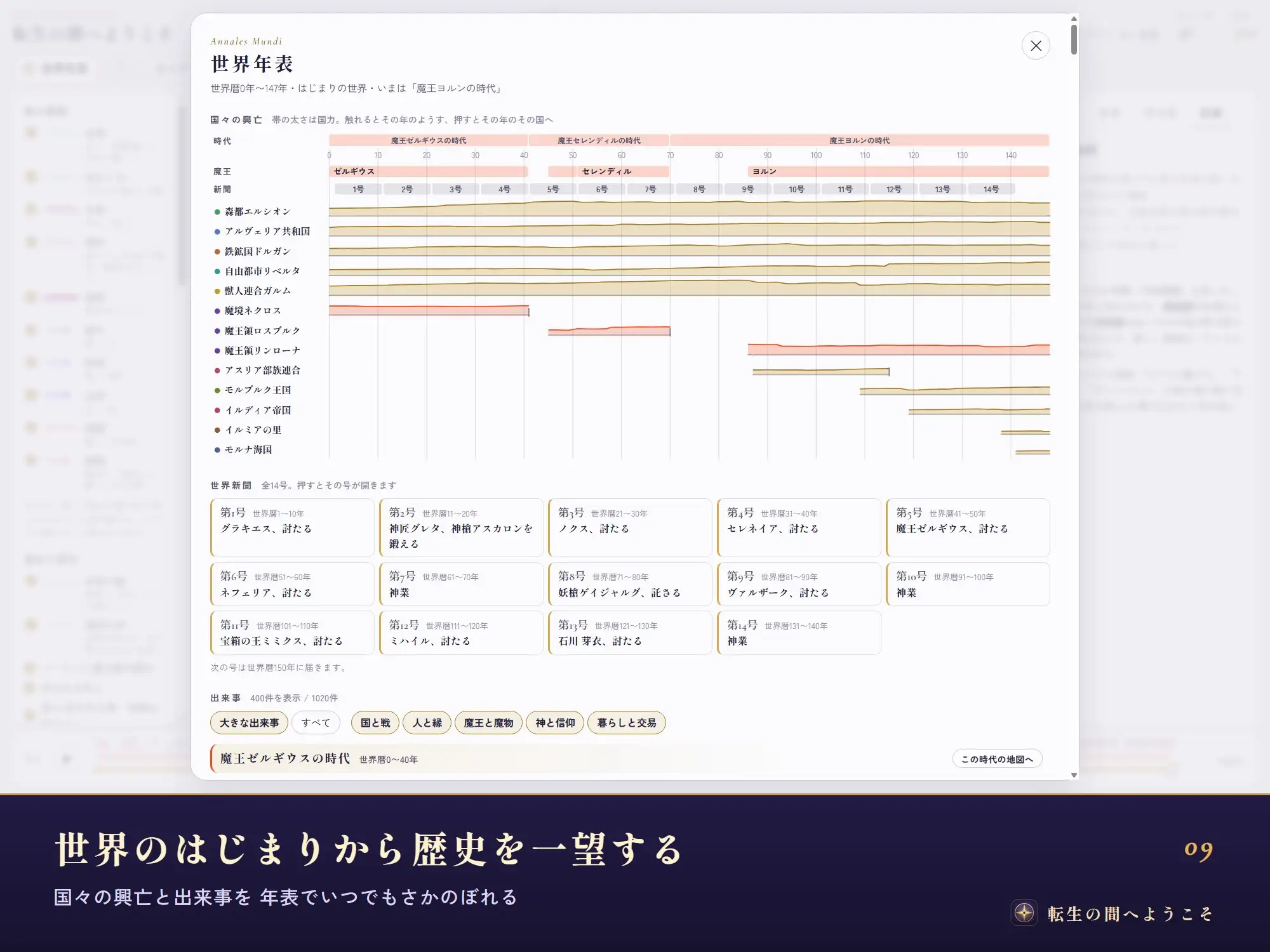This screenshot has height=952, width=1270.
Task: Toggle the 暮らしと交易 category filter
Action: click(627, 722)
